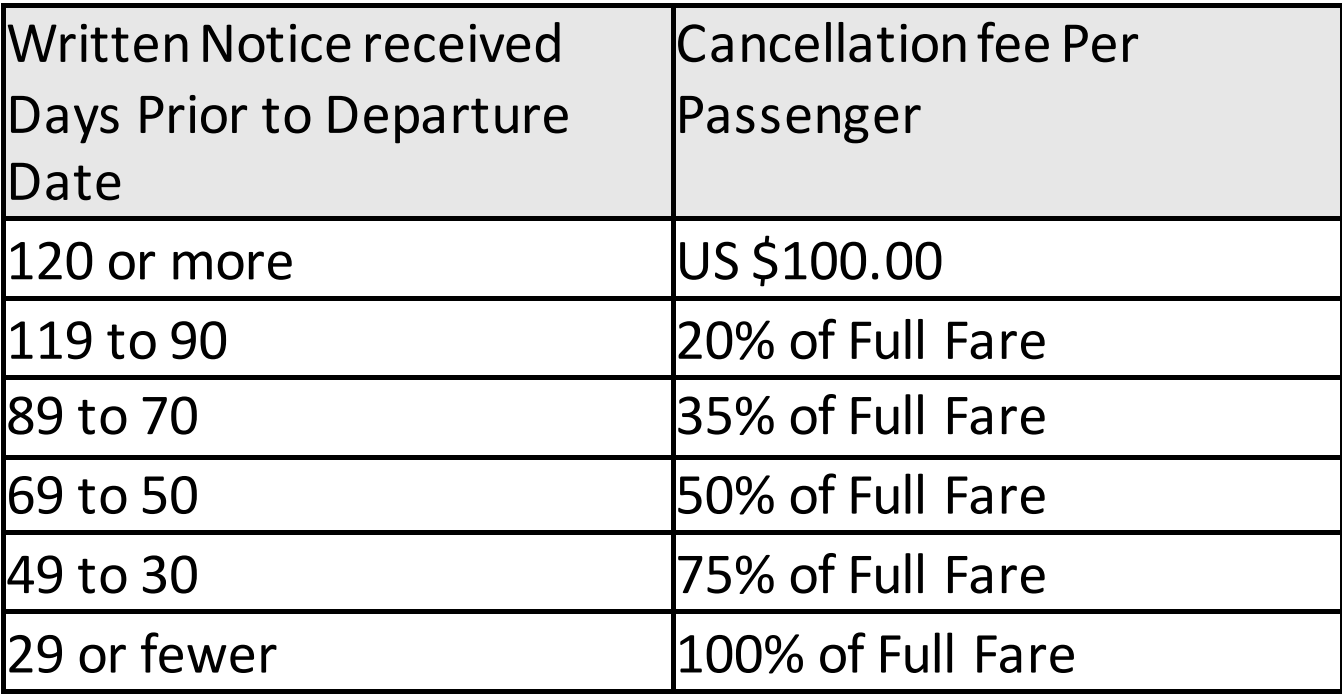Click the '49 to 30' cell
This screenshot has width=1342, height=696.
point(339,573)
